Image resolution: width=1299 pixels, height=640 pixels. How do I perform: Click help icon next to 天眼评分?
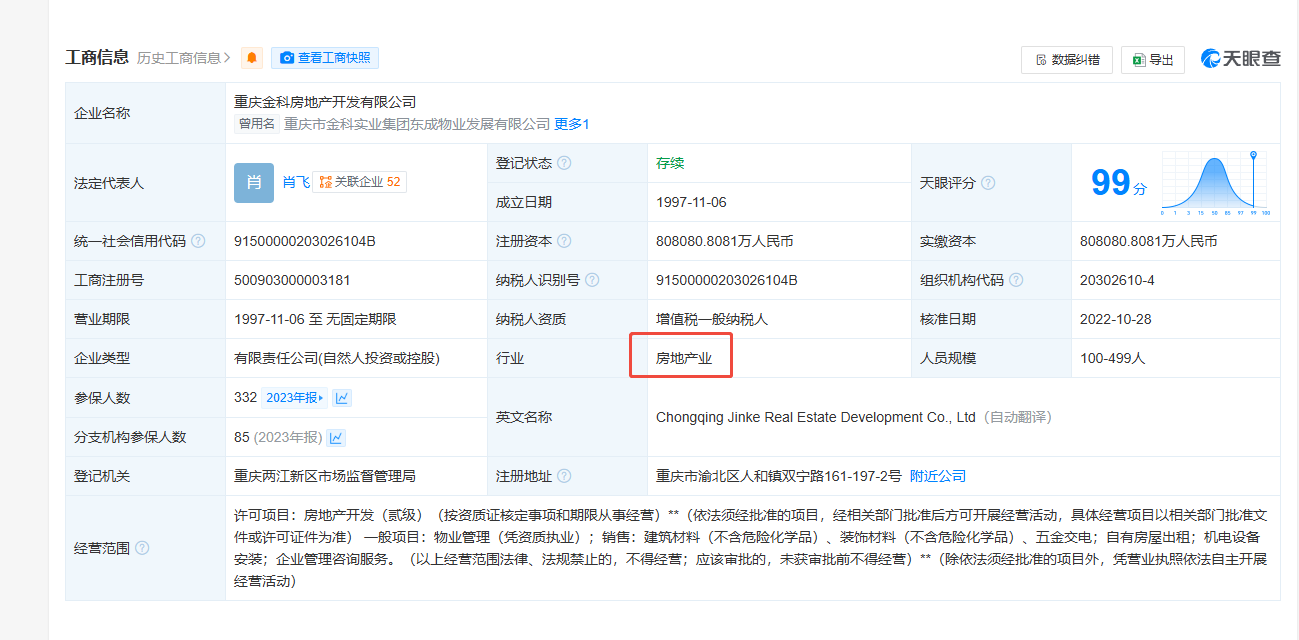coord(988,183)
